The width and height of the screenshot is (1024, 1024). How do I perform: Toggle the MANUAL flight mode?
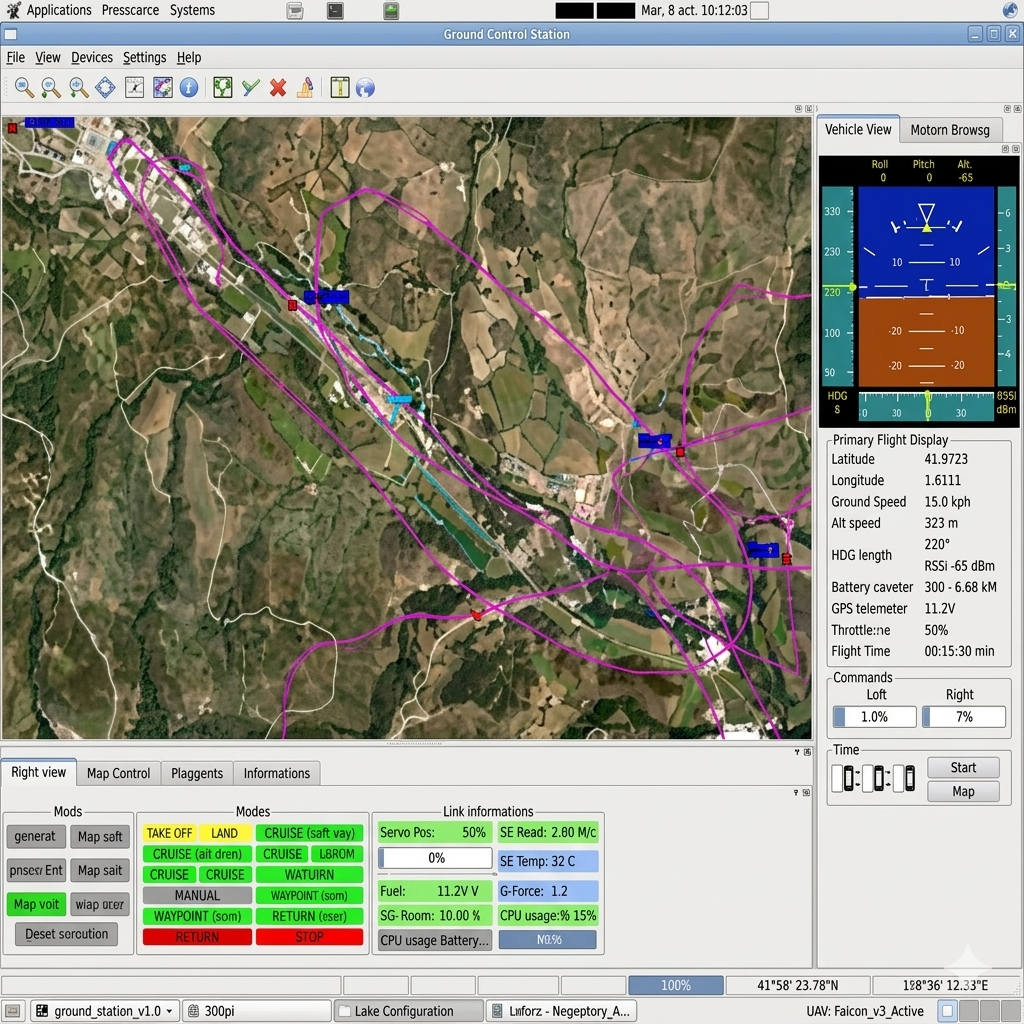[x=197, y=896]
